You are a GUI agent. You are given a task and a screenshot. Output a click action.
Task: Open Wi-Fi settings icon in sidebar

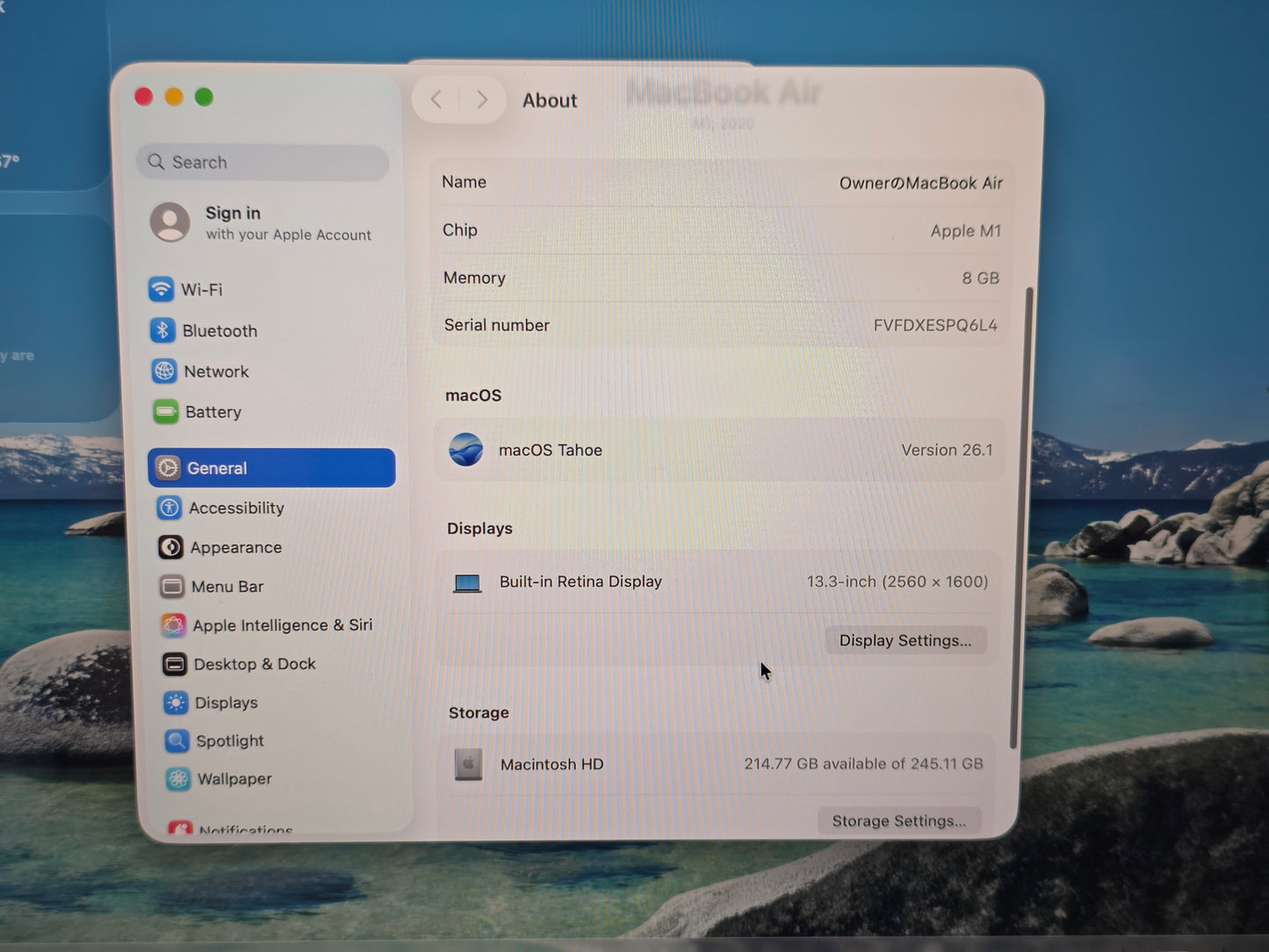161,289
